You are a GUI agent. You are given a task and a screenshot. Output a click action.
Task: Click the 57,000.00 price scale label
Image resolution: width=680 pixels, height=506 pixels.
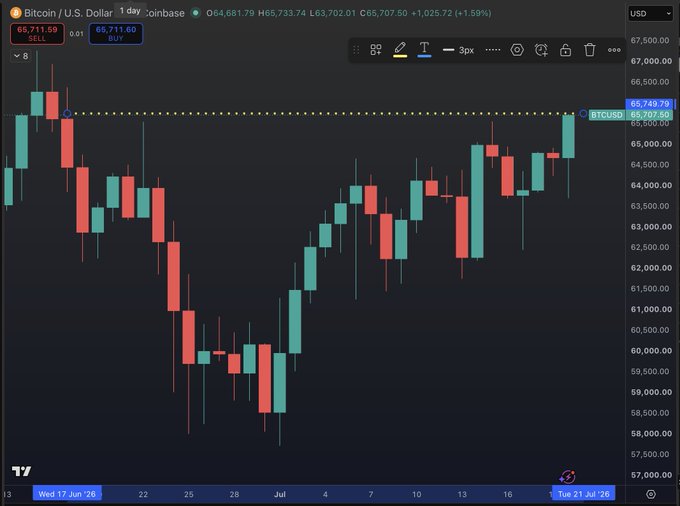[x=651, y=475]
